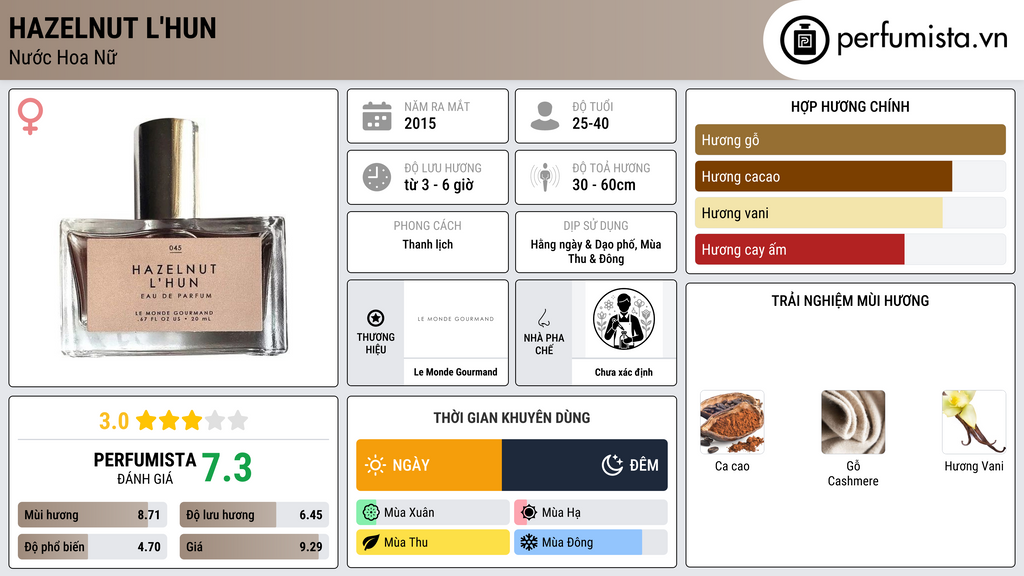Click the Ca cao note thumbnail
Screen dimensions: 1024x576
732,422
